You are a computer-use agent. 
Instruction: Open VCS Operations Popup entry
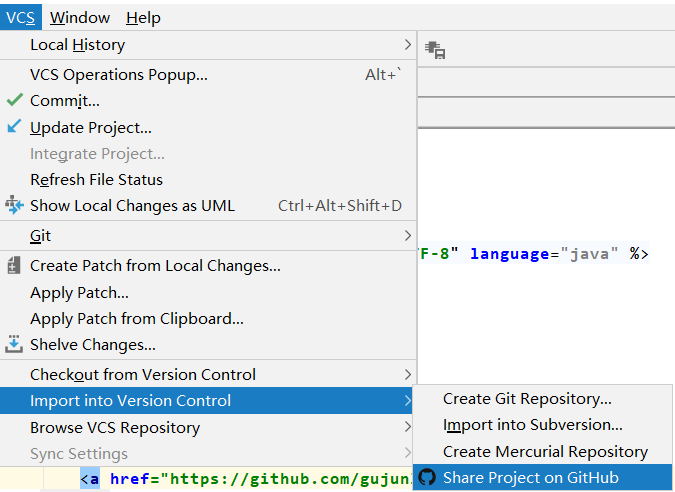tap(119, 74)
